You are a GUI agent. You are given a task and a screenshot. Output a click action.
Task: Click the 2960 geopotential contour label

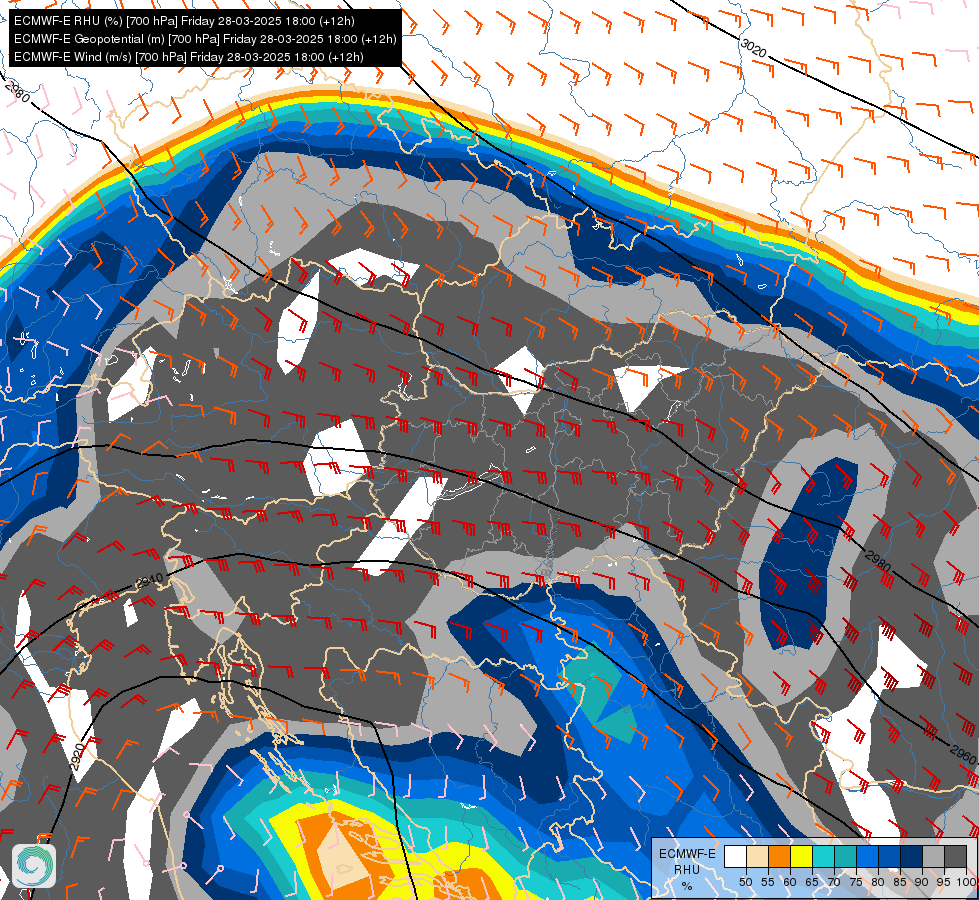963,754
